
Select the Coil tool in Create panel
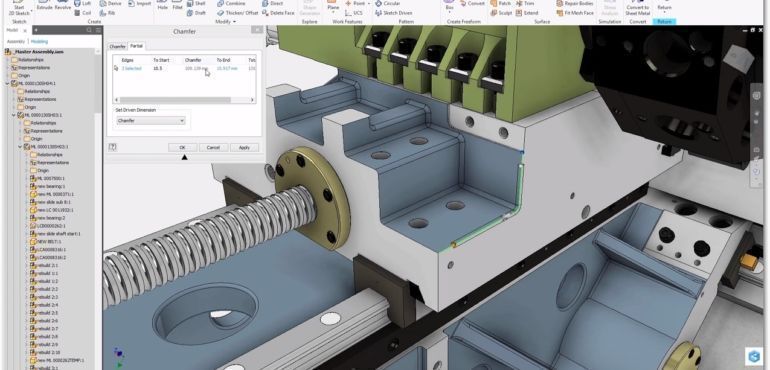[x=82, y=13]
